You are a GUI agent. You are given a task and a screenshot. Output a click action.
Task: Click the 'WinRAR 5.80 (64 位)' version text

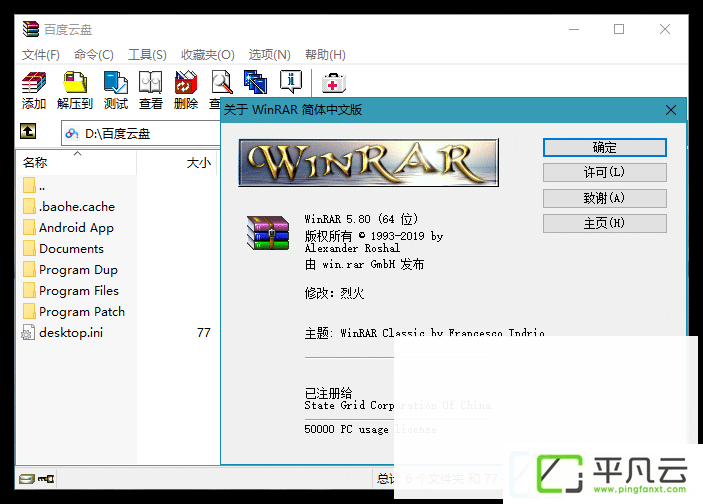pyautogui.click(x=361, y=219)
